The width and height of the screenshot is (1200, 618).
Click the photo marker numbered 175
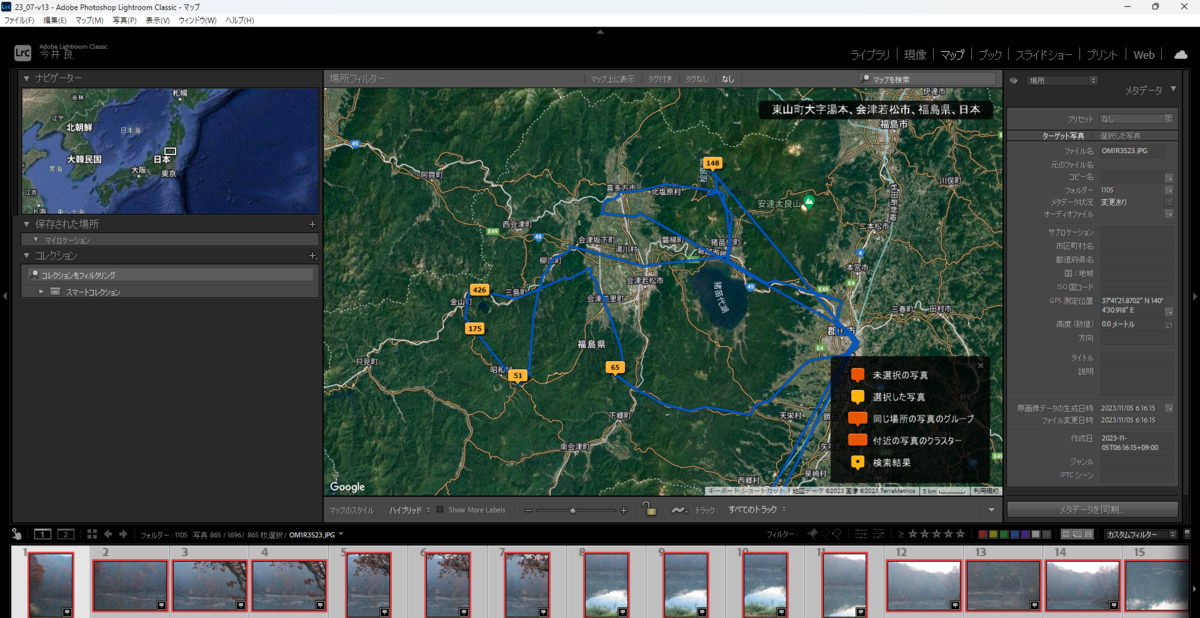[x=474, y=328]
